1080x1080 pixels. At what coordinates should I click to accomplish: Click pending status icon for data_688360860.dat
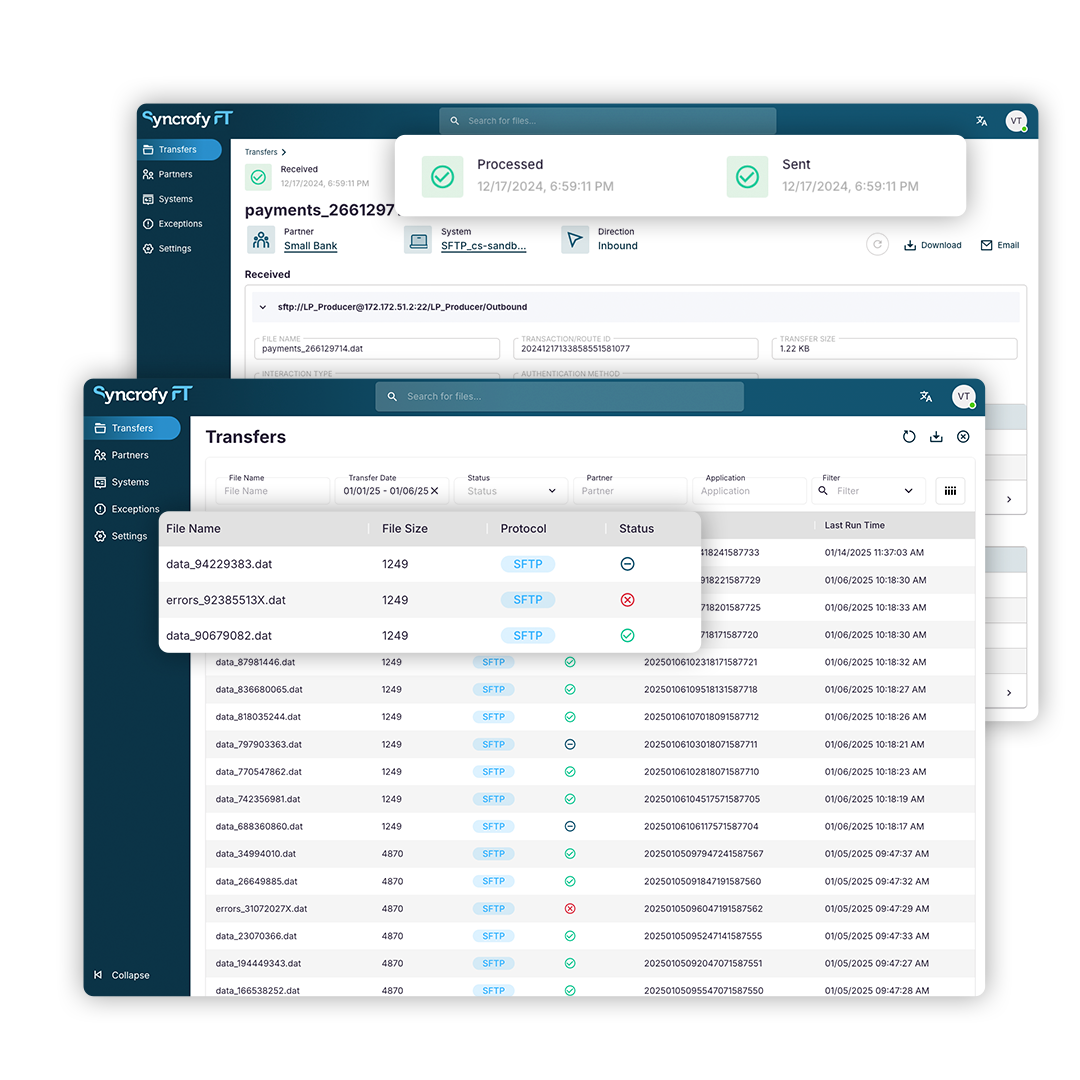[570, 827]
